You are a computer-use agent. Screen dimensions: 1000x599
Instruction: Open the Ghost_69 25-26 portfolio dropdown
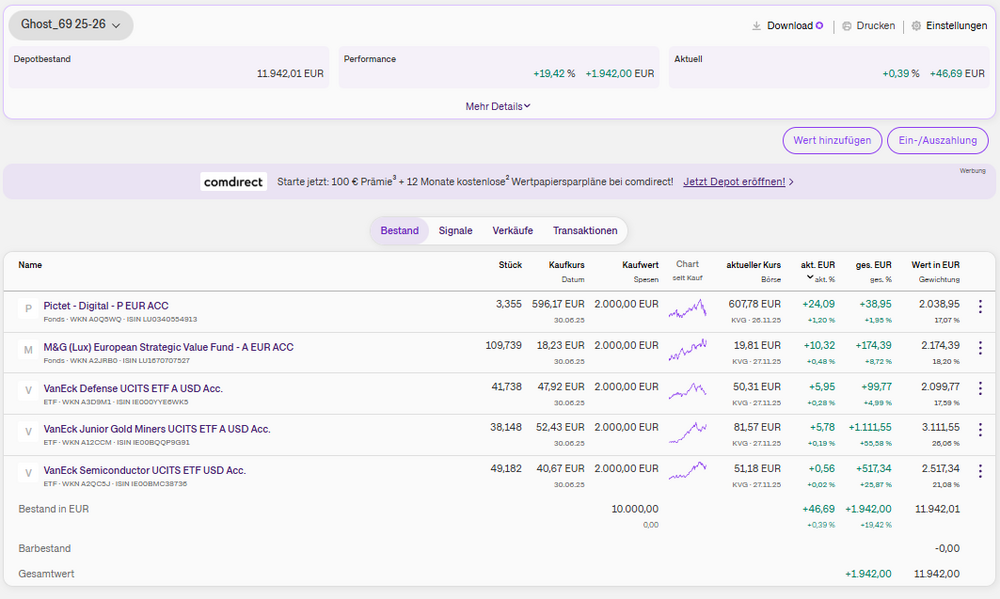[x=71, y=25]
